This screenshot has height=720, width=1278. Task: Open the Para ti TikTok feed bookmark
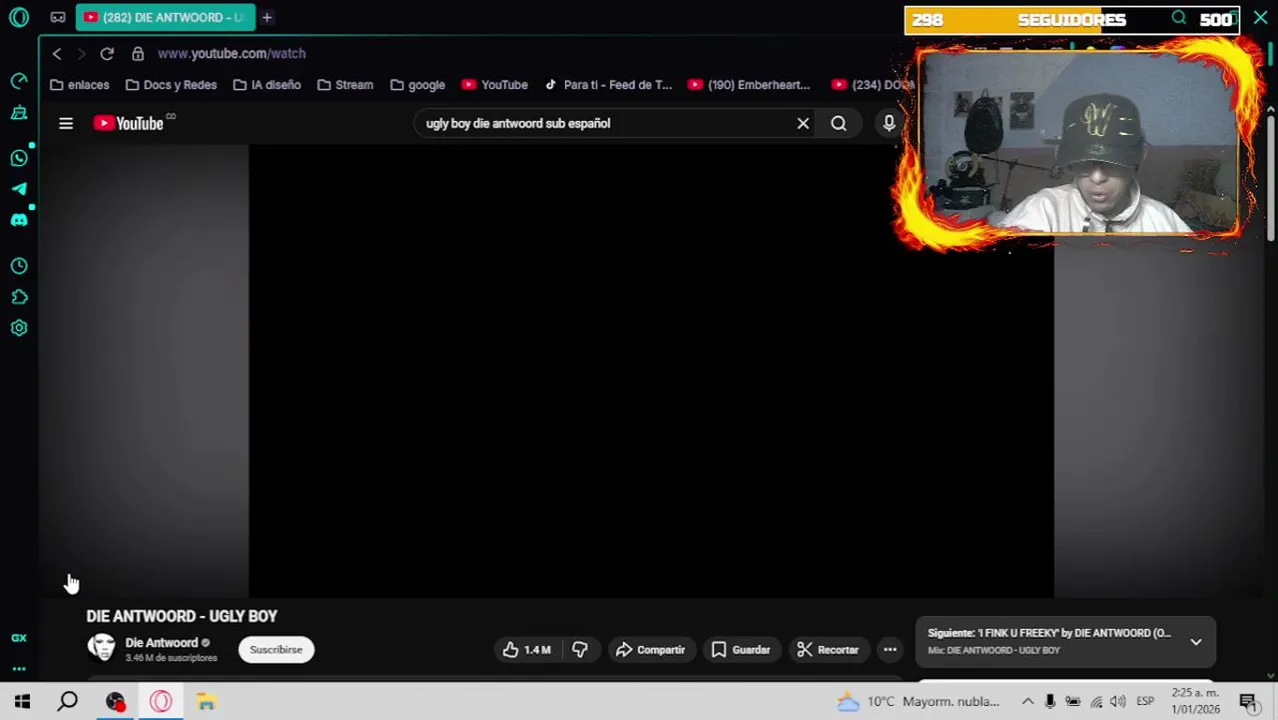[x=608, y=85]
